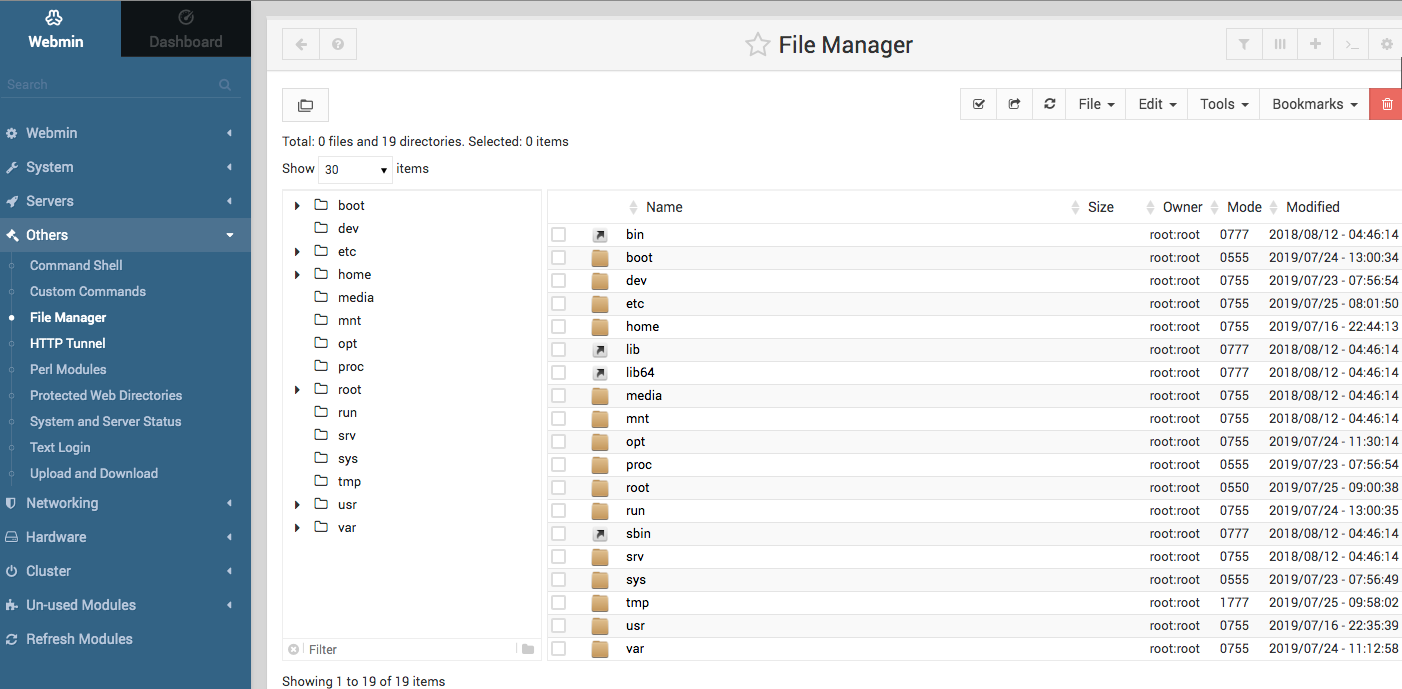The width and height of the screenshot is (1402, 689).
Task: Click the back arrow button
Action: [301, 44]
